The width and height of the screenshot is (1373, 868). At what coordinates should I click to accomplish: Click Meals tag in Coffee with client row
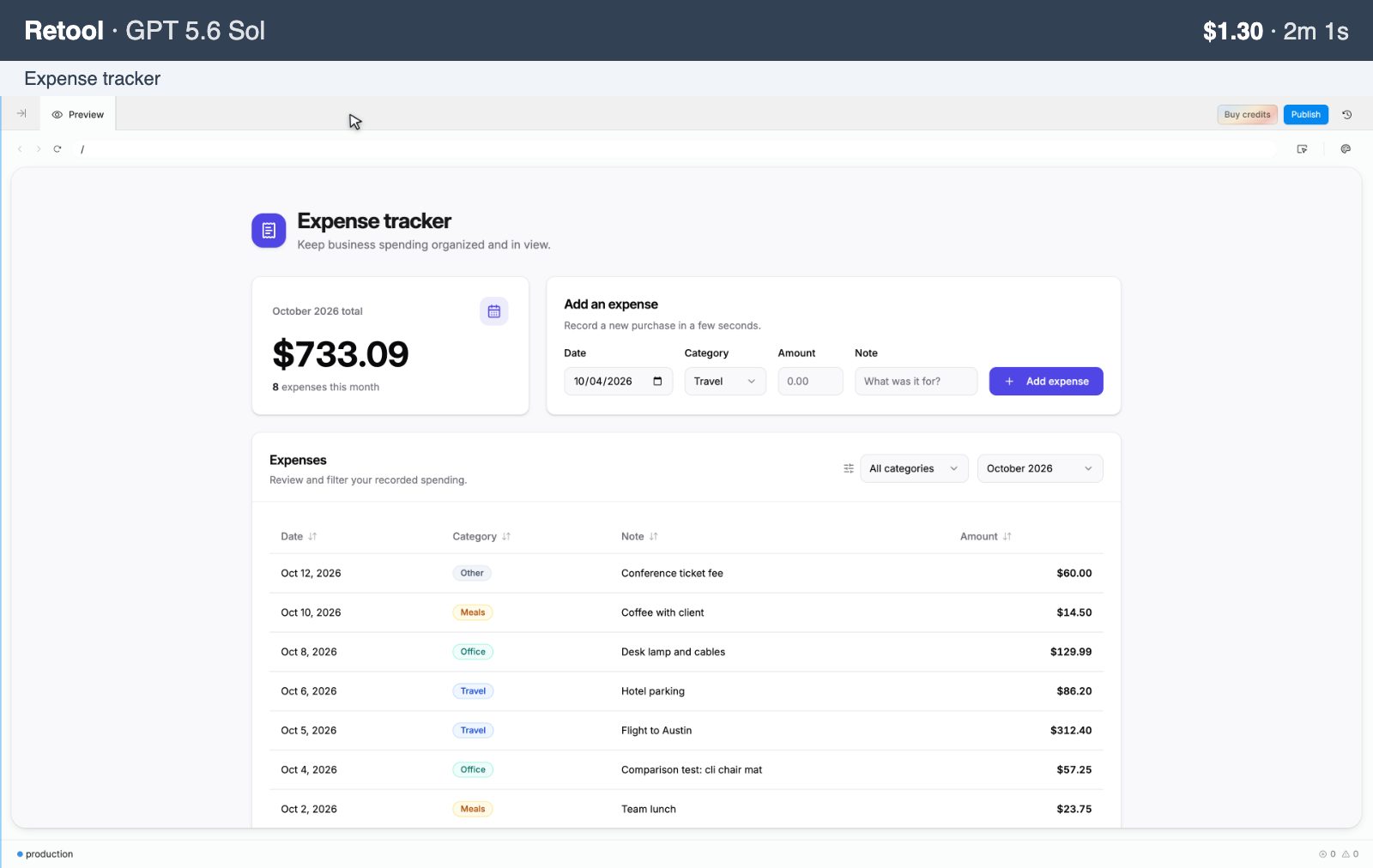pos(473,612)
